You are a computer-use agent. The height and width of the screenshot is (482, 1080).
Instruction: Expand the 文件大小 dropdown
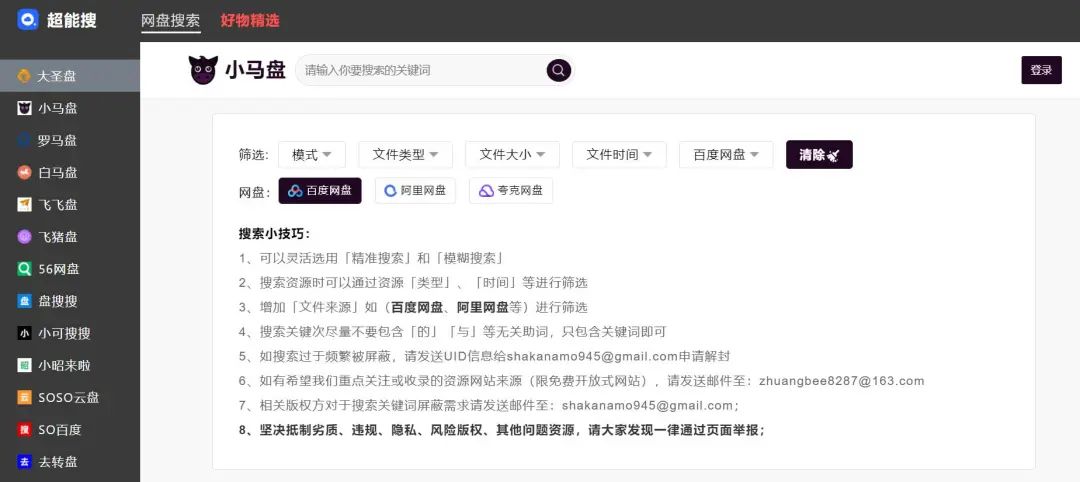[512, 155]
